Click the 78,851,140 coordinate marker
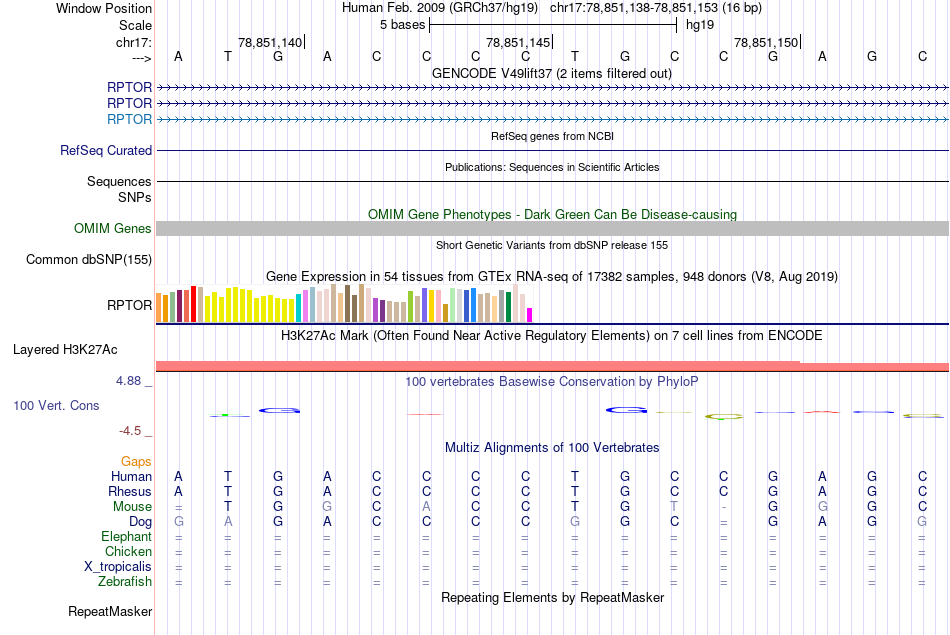 (x=270, y=42)
